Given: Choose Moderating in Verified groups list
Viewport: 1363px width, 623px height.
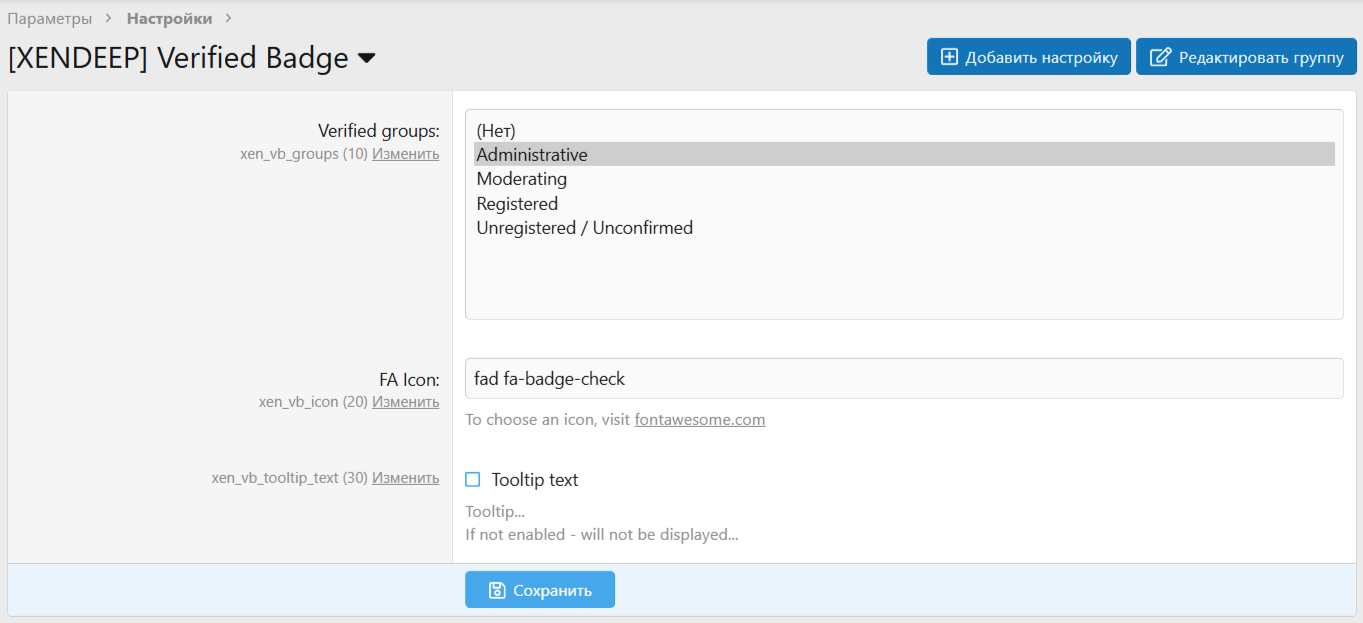Looking at the screenshot, I should click(521, 179).
